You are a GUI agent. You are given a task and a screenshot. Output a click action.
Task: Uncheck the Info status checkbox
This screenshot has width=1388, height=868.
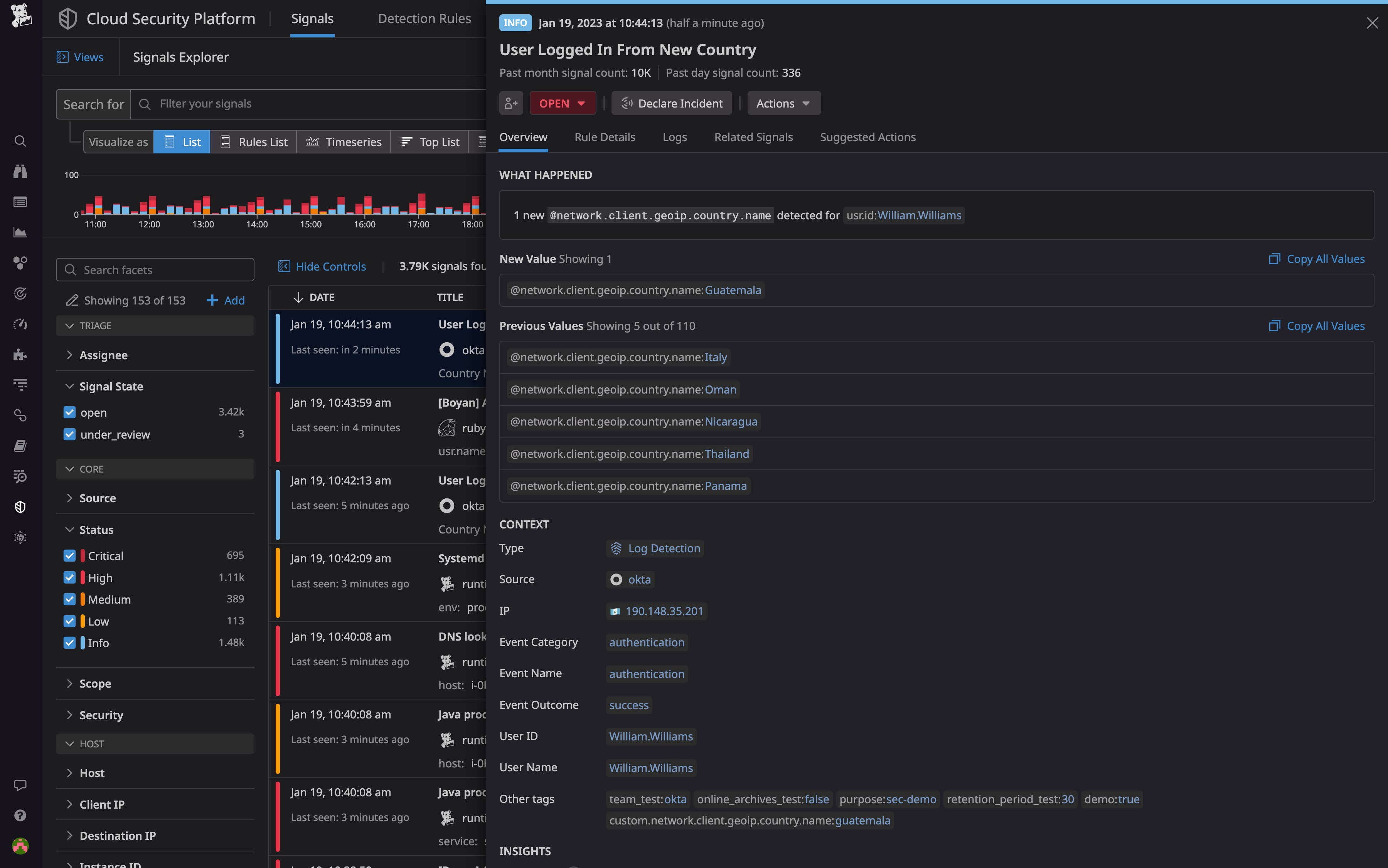tap(69, 643)
